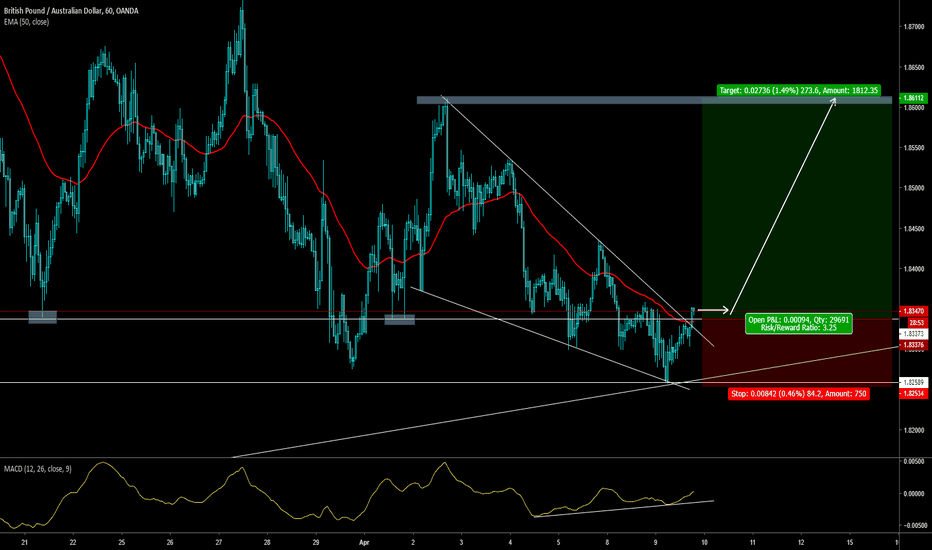Click the dark red 1.83376 price tag
The width and height of the screenshot is (932, 550).
(x=913, y=345)
